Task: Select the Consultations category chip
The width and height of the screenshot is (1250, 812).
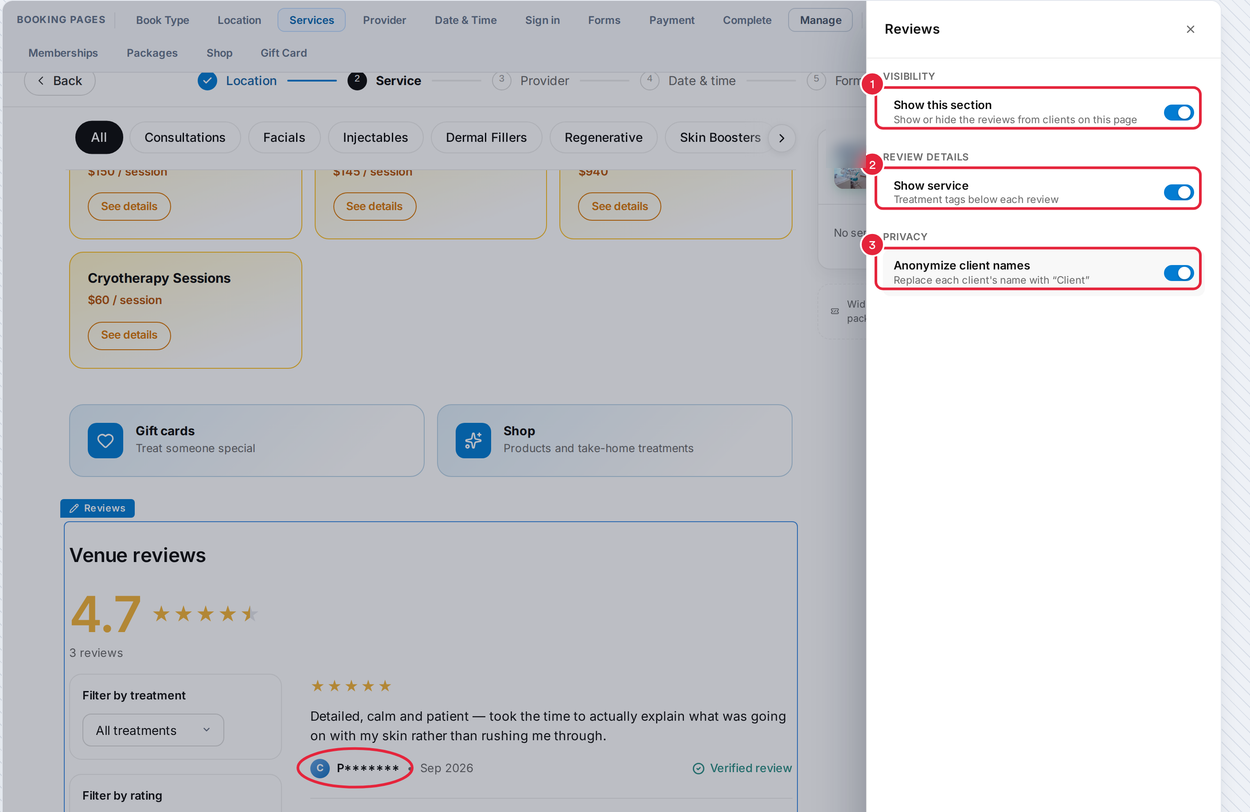Action: tap(185, 137)
